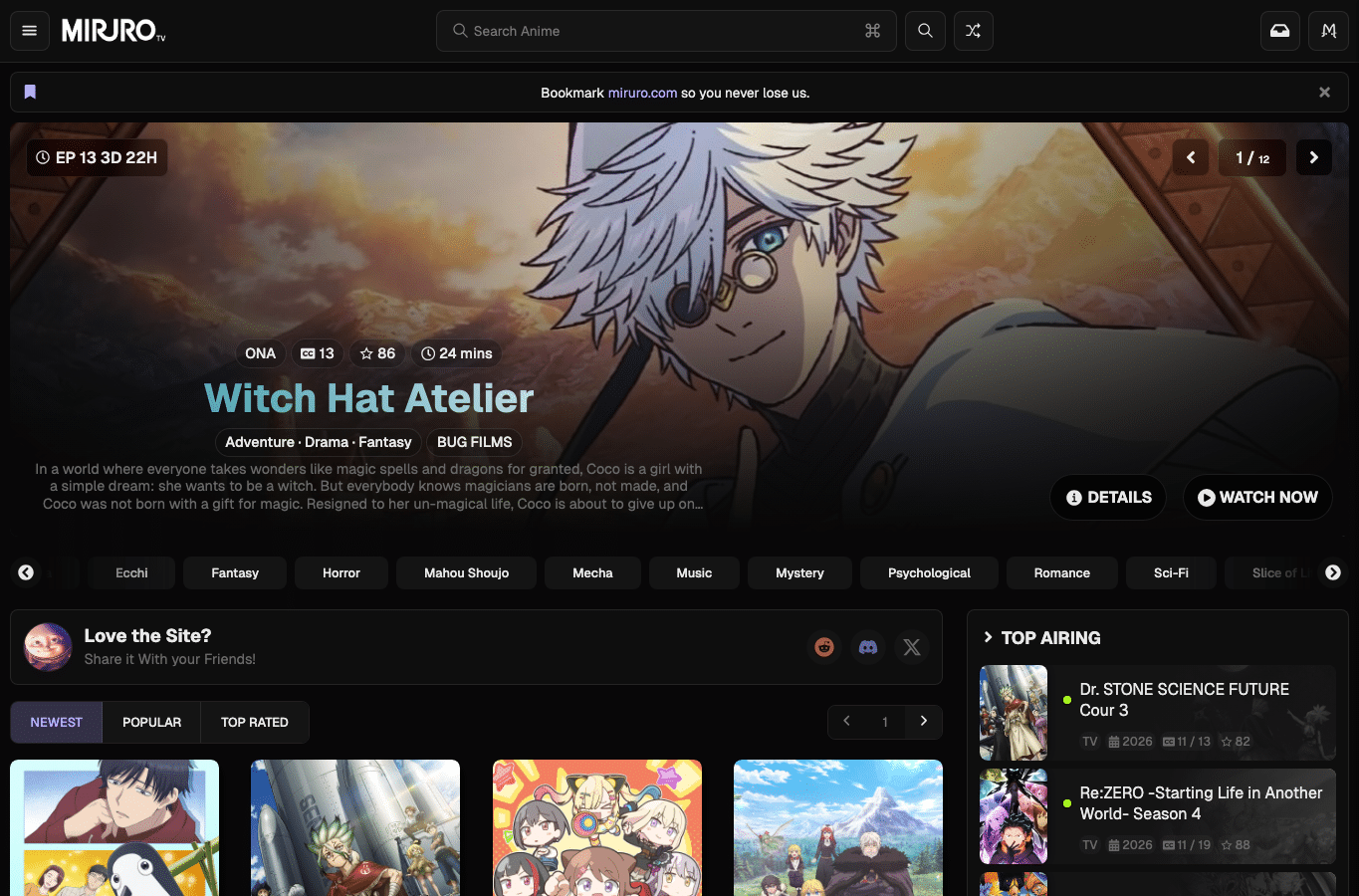Screen dimensions: 1359x896
Task: Click the command shortcut icon in search
Action: (873, 31)
